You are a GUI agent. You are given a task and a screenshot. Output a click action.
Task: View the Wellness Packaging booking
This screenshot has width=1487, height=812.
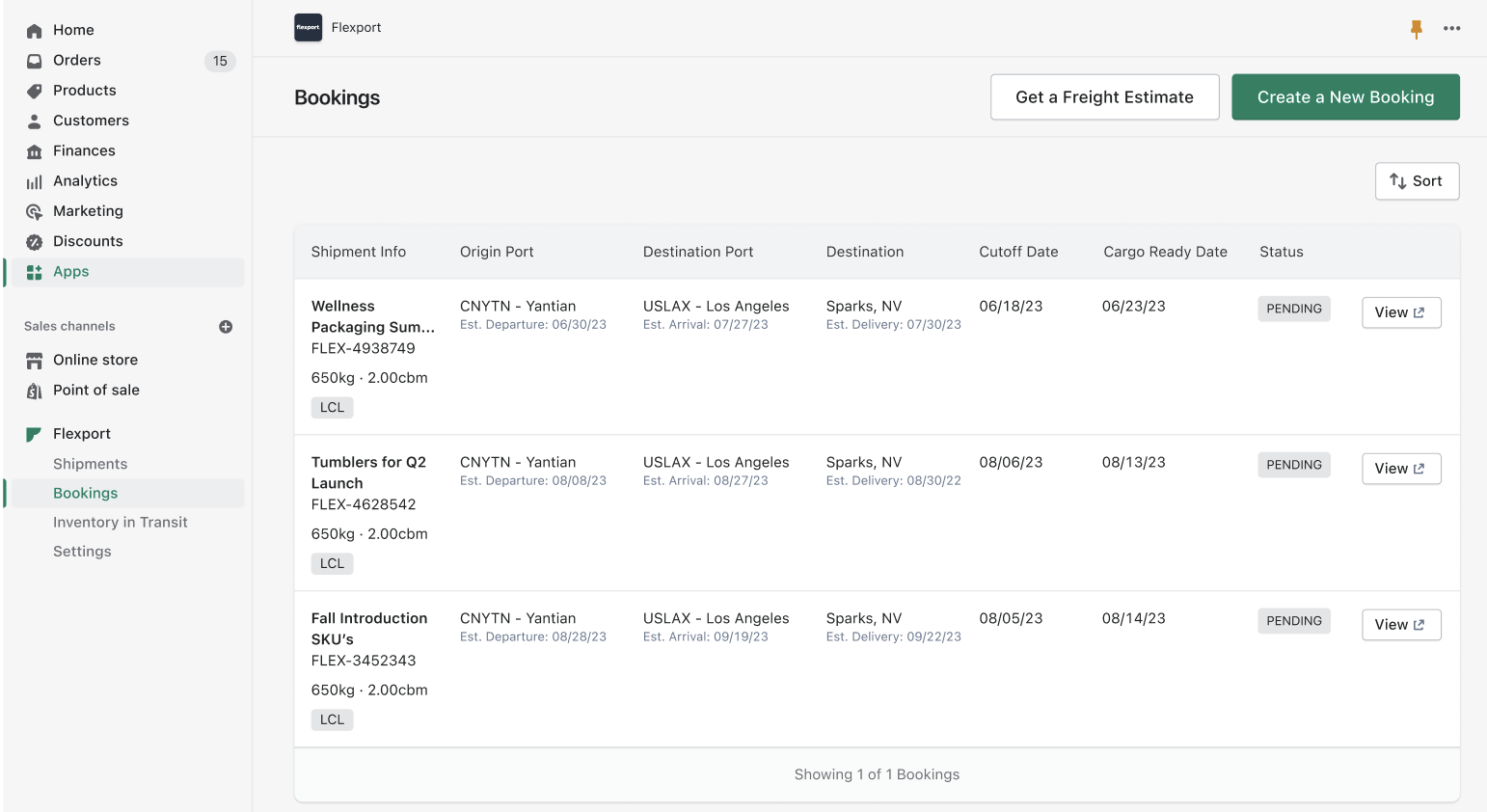coord(1400,312)
